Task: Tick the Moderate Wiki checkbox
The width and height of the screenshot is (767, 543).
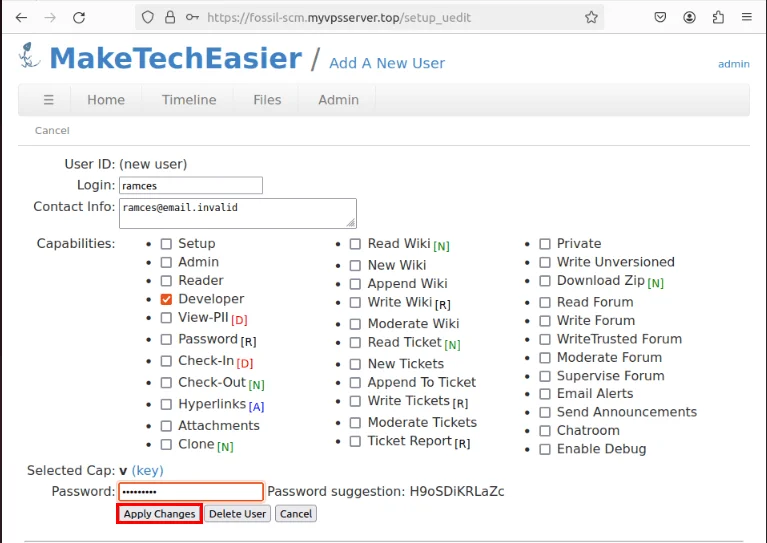Action: (x=355, y=324)
